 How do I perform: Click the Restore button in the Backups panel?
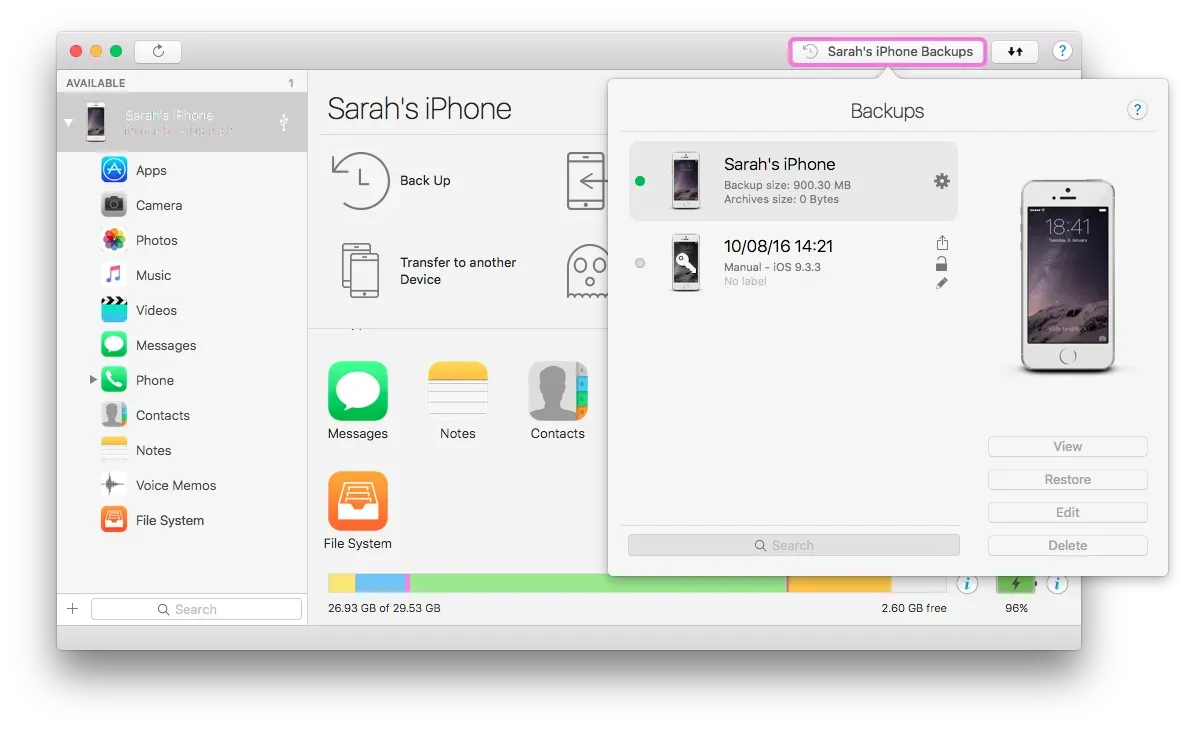click(x=1067, y=480)
